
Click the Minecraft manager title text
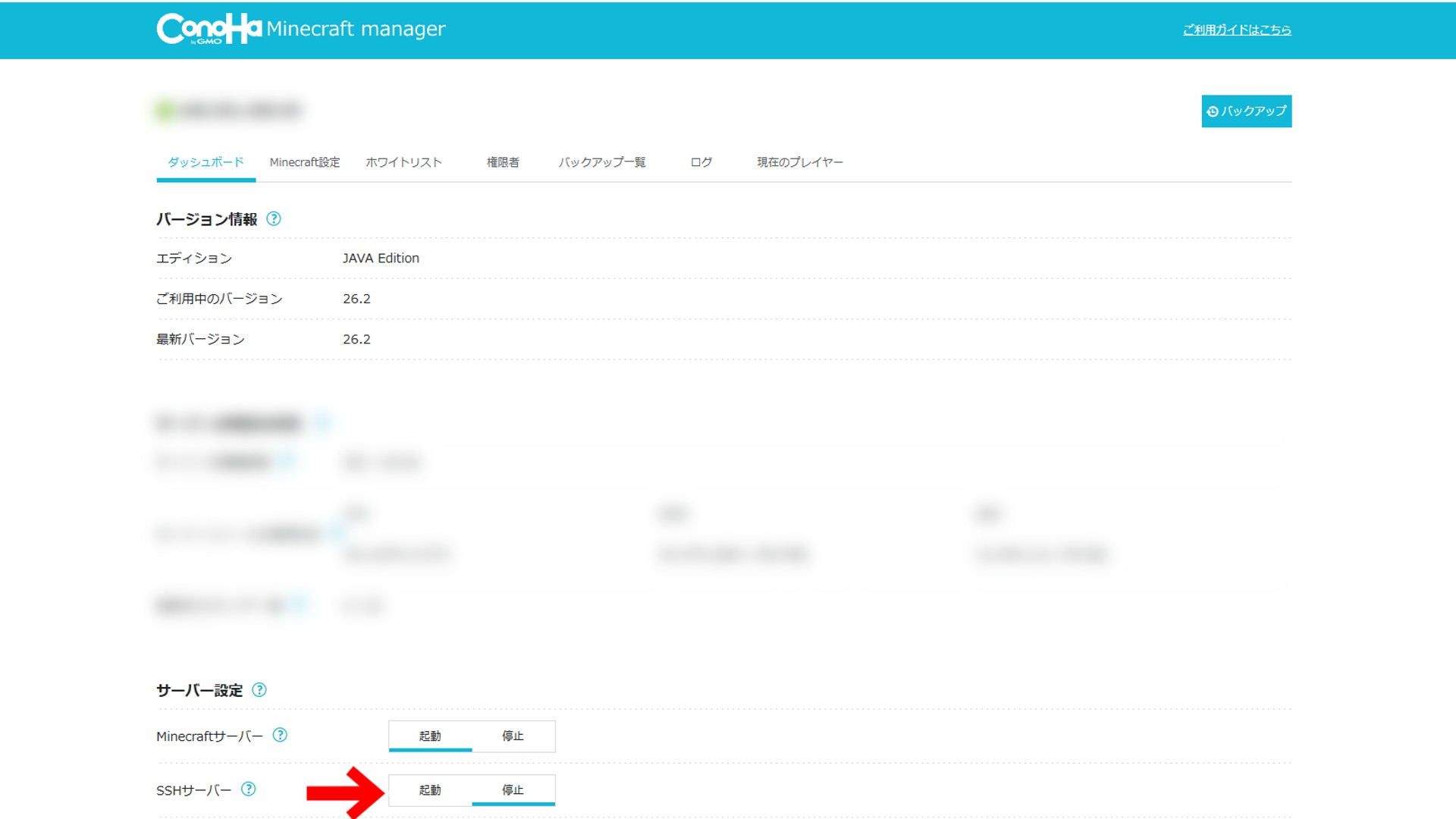click(x=356, y=29)
